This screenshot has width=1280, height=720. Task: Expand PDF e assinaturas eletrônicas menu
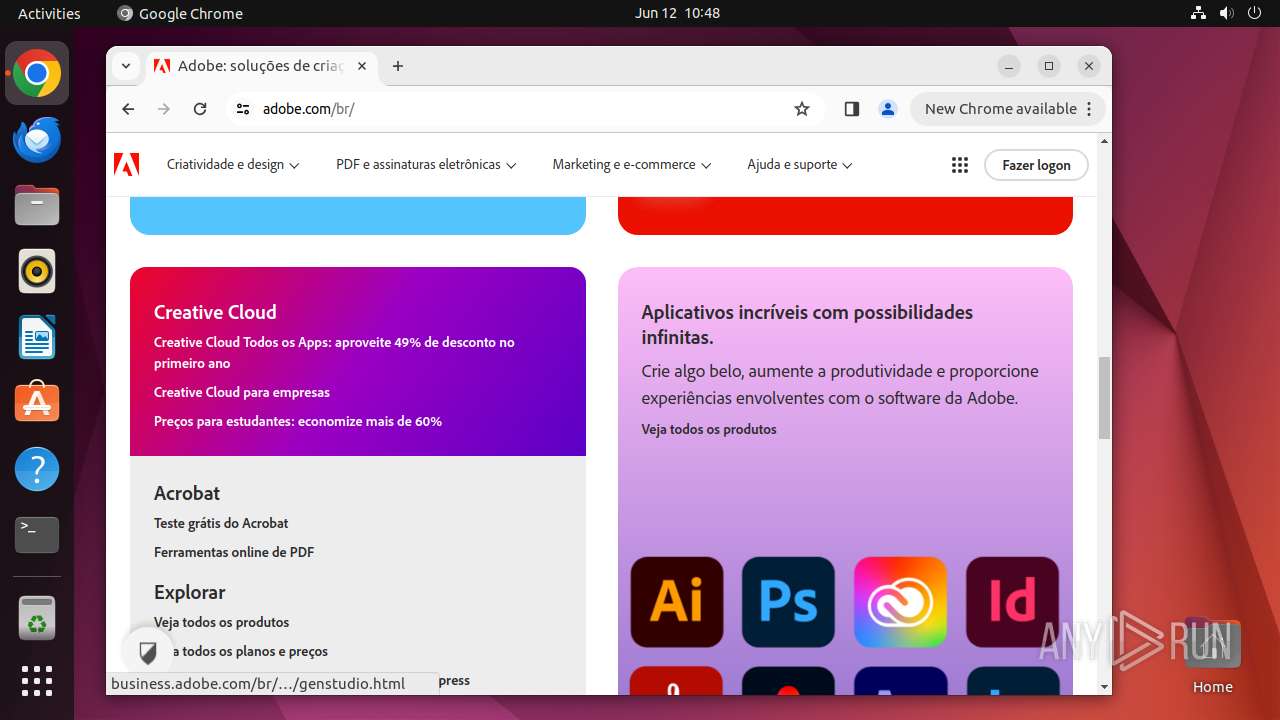point(426,165)
